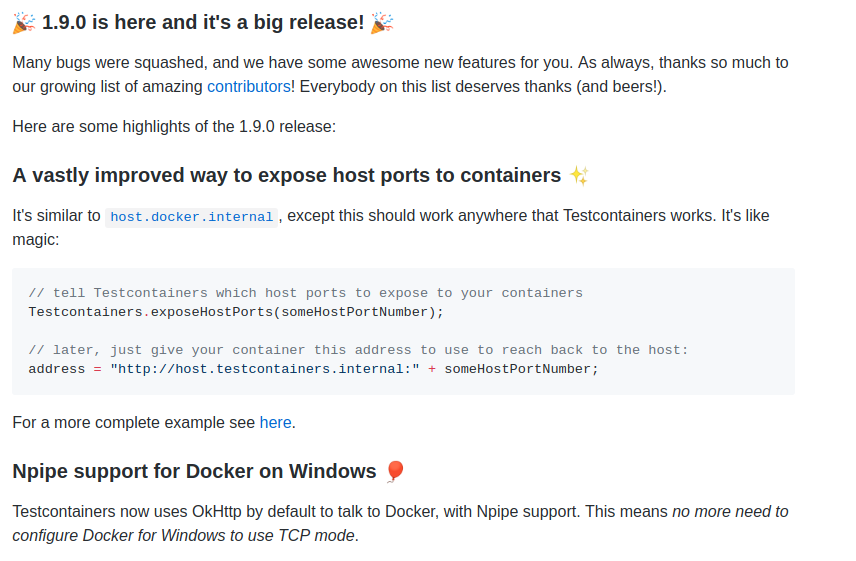Click the party popper emoji after 'big release!'
856x561 pixels.
[x=382, y=23]
